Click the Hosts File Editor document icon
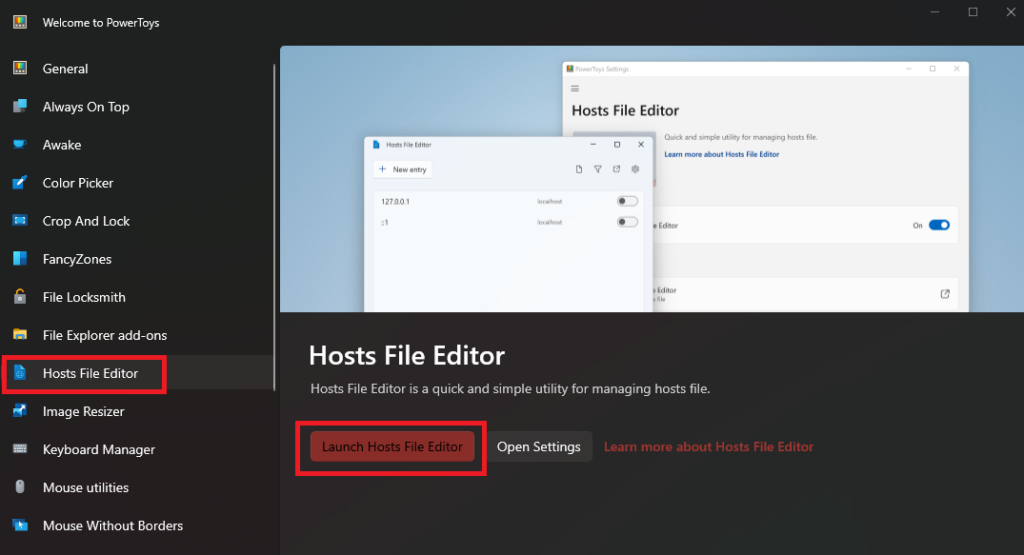Image resolution: width=1024 pixels, height=555 pixels. (x=20, y=373)
